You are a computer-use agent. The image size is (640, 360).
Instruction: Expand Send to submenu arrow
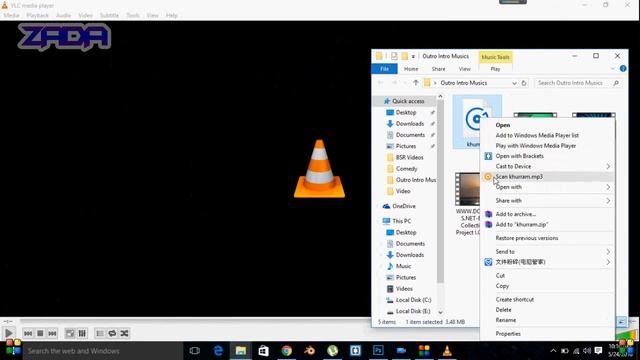[x=608, y=252]
